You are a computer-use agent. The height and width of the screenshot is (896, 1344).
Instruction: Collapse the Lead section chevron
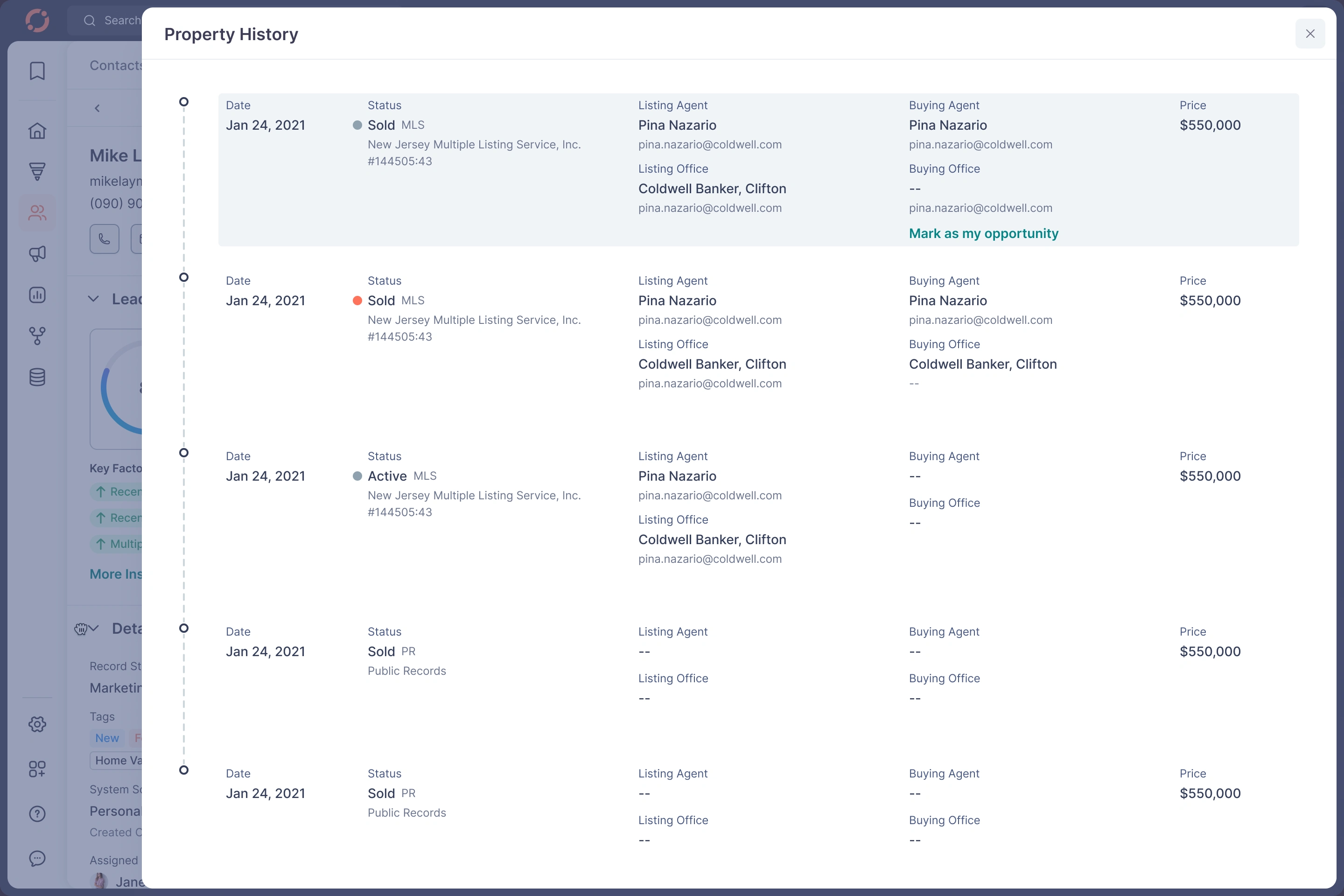pos(93,298)
